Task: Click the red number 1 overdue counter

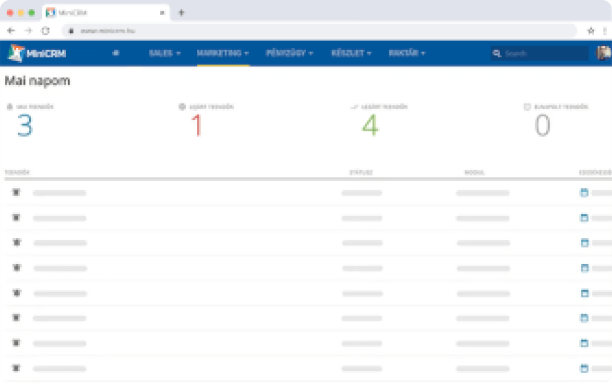Action: (x=197, y=126)
